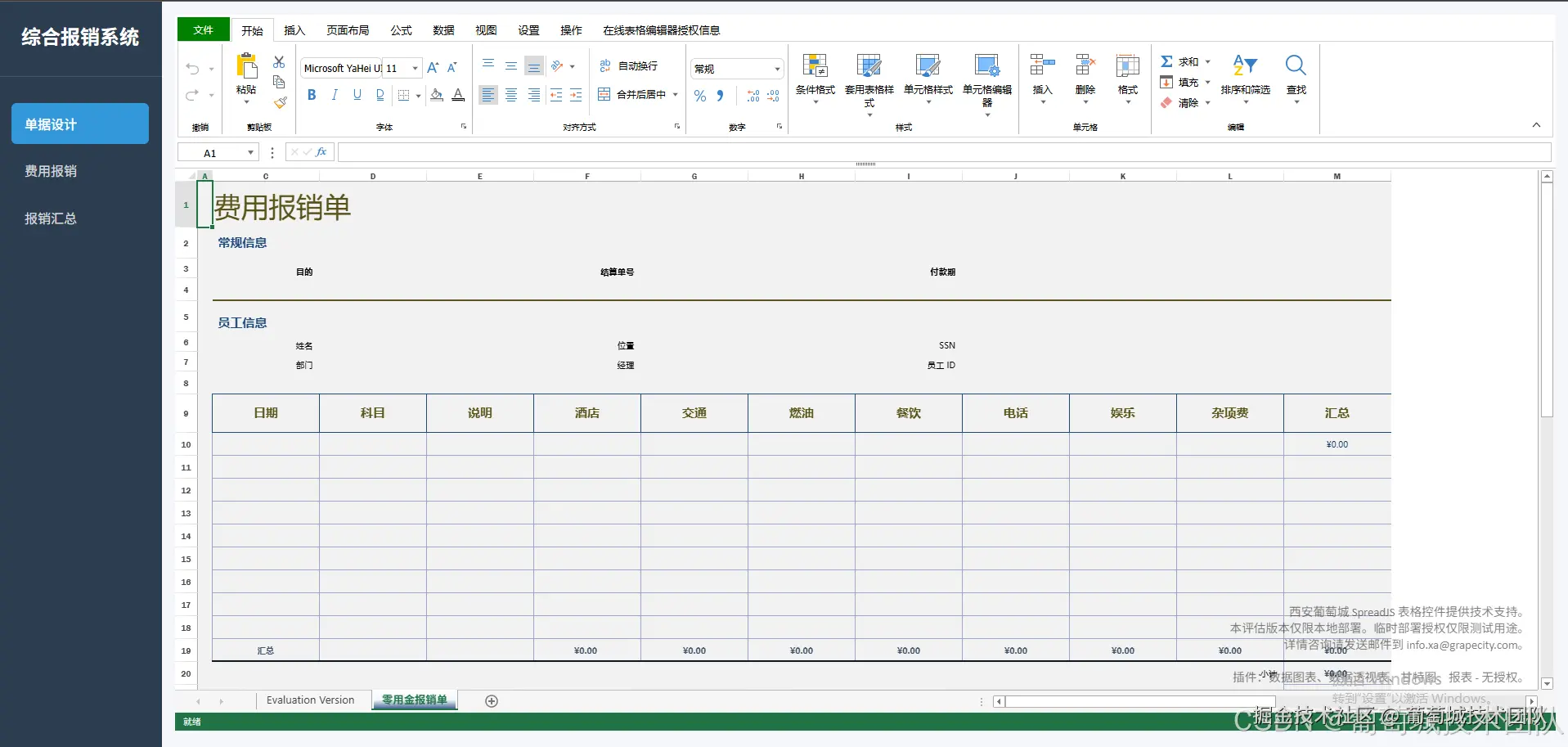Image resolution: width=1568 pixels, height=747 pixels.
Task: Toggle horizontal center alignment
Action: click(x=511, y=95)
